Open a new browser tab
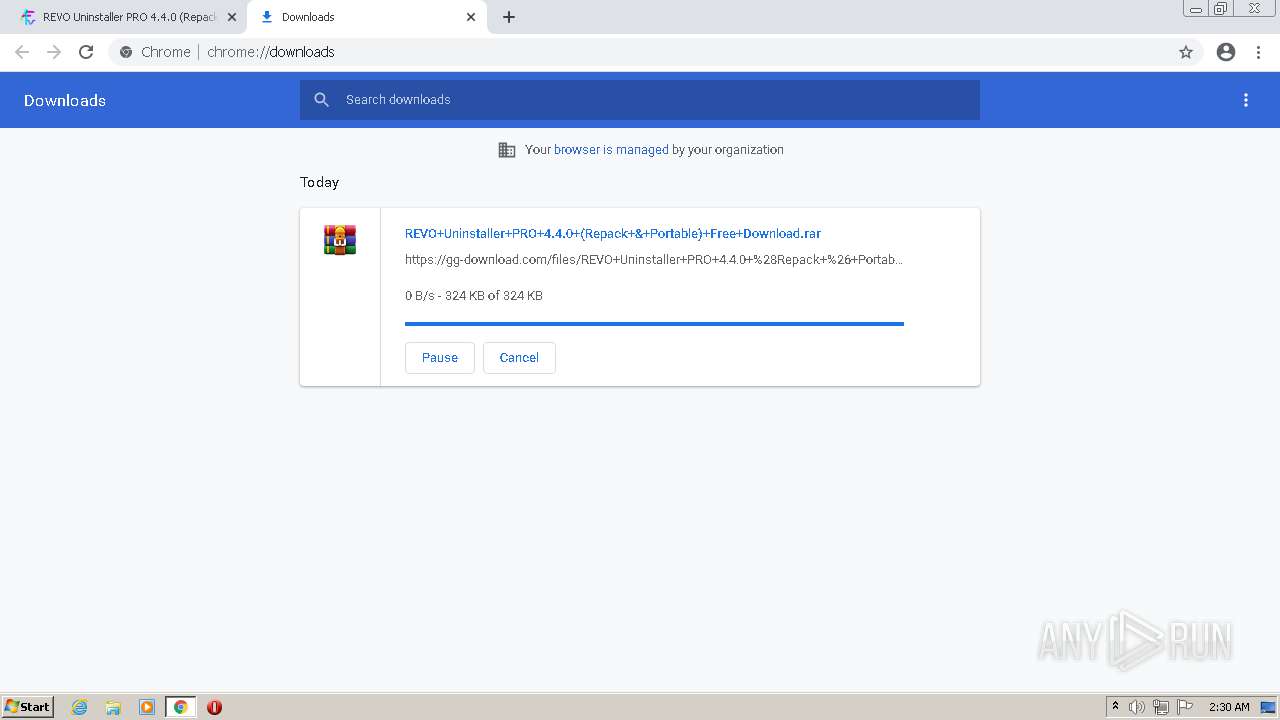 click(x=509, y=17)
